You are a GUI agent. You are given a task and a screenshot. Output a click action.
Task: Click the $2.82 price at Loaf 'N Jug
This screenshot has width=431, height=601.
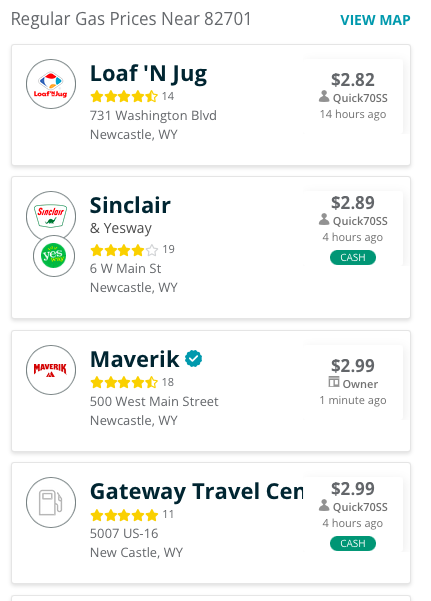coord(353,80)
